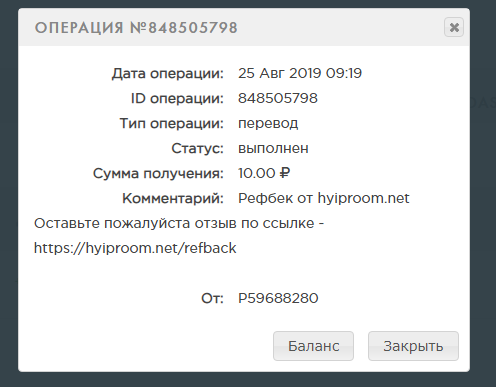The width and height of the screenshot is (496, 387).
Task: Select the ID операции value 848505798
Action: point(278,98)
